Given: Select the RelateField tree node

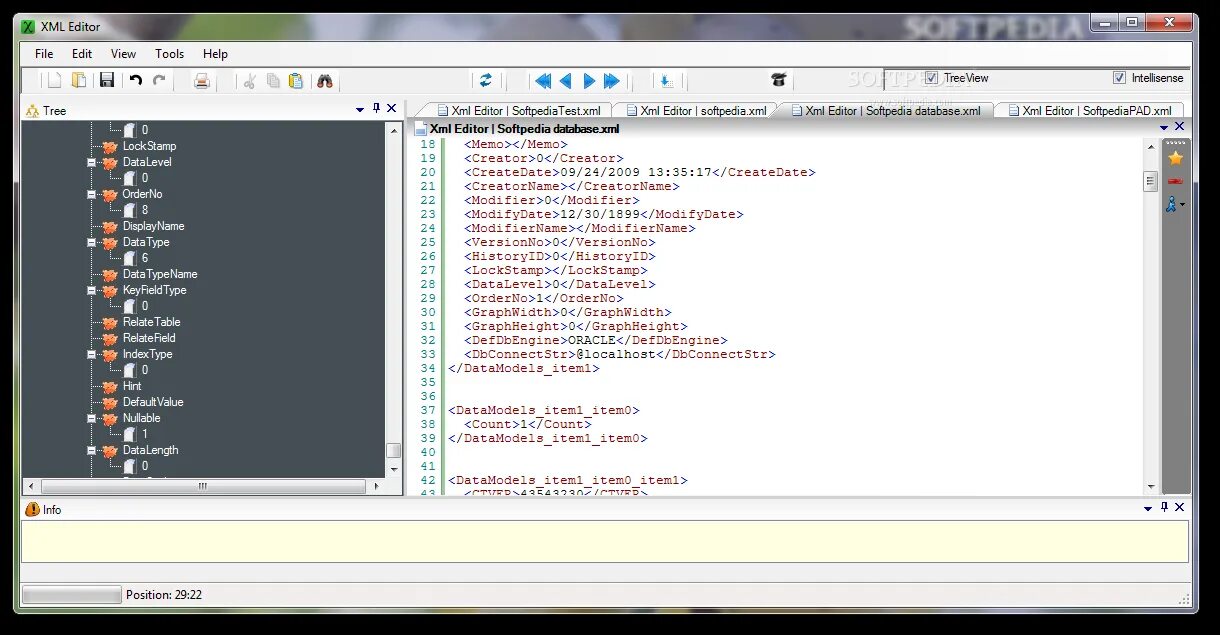Looking at the screenshot, I should coord(149,338).
